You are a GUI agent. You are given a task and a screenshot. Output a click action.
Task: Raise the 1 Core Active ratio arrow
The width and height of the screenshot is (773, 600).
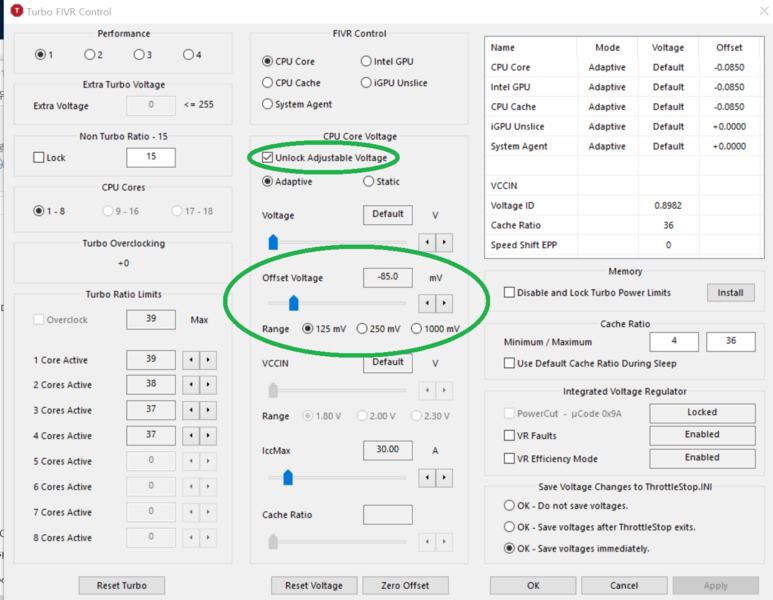click(208, 360)
